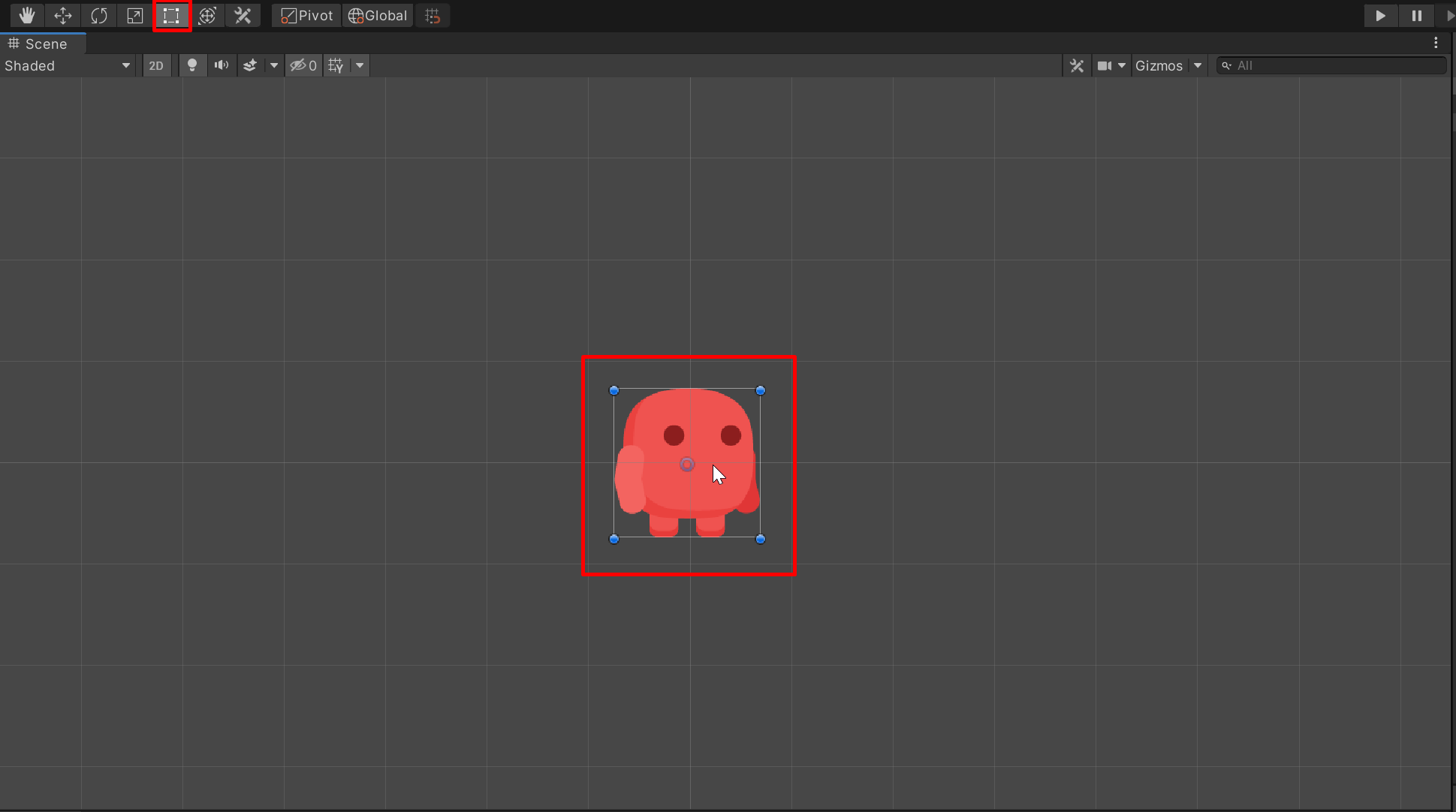The image size is (1456, 812).
Task: Select the combined Transform tool
Action: point(207,16)
